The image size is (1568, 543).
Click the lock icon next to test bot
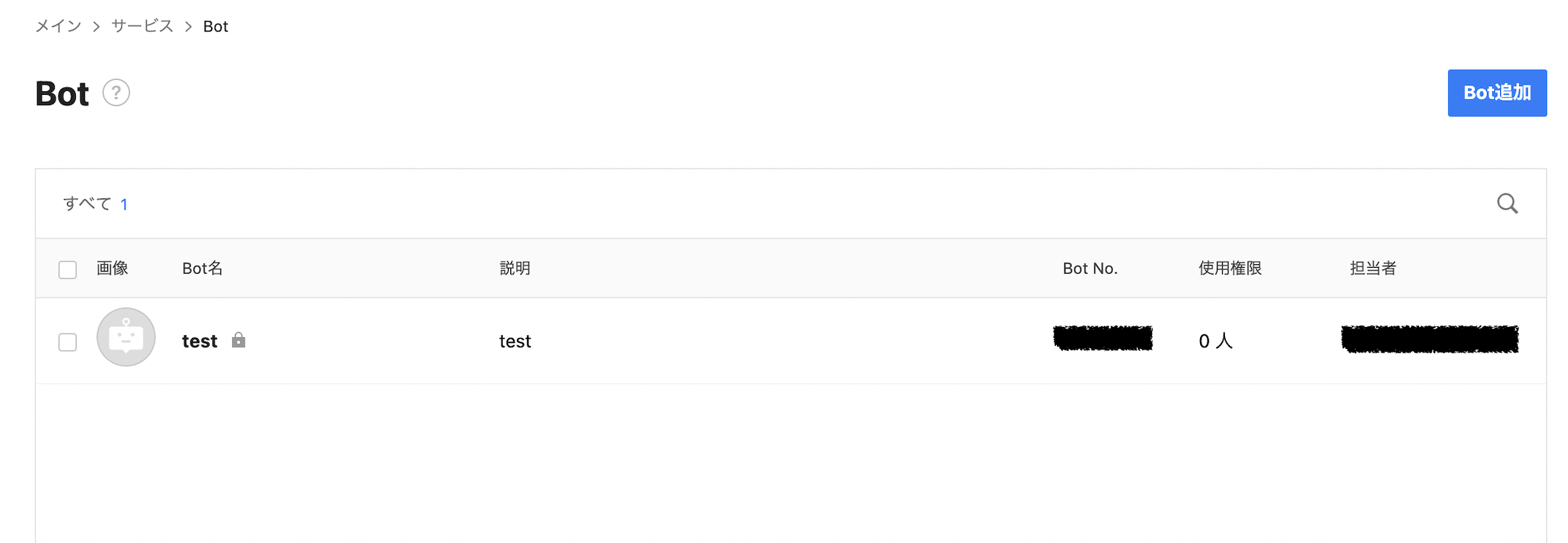point(239,340)
